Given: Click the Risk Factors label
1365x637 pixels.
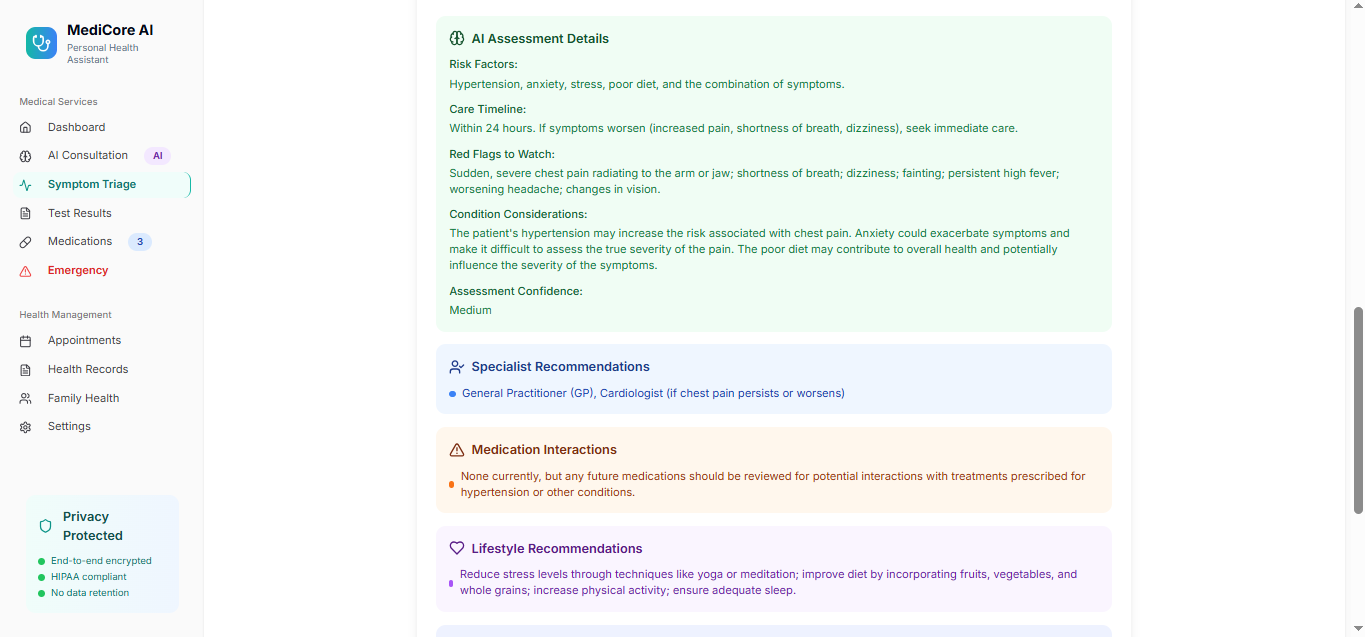Looking at the screenshot, I should [x=483, y=64].
